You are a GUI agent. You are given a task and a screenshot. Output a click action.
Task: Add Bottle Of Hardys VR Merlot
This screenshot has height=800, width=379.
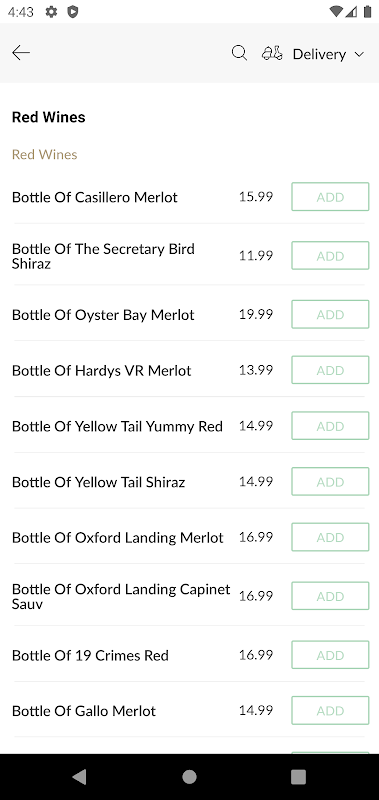[x=330, y=370]
